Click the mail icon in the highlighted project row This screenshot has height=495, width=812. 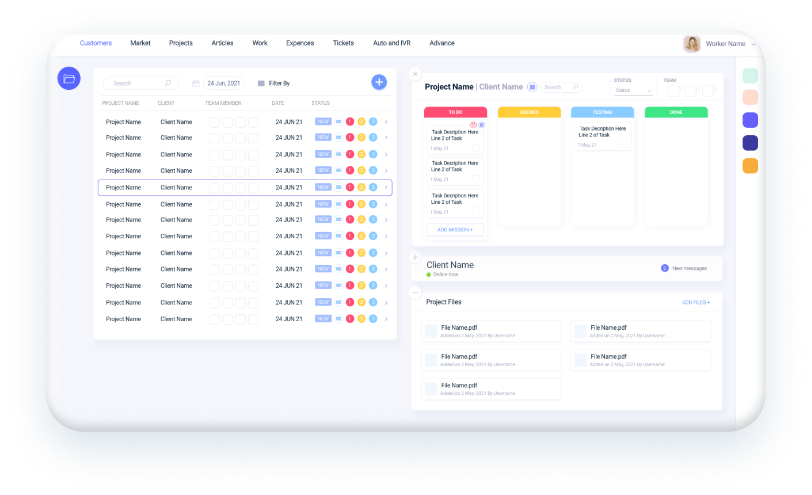338,187
